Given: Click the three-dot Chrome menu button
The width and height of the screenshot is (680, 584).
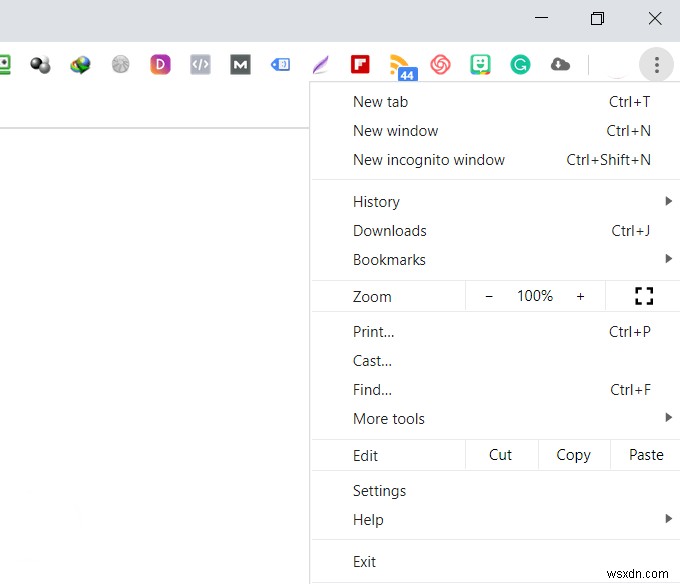Looking at the screenshot, I should tap(656, 65).
